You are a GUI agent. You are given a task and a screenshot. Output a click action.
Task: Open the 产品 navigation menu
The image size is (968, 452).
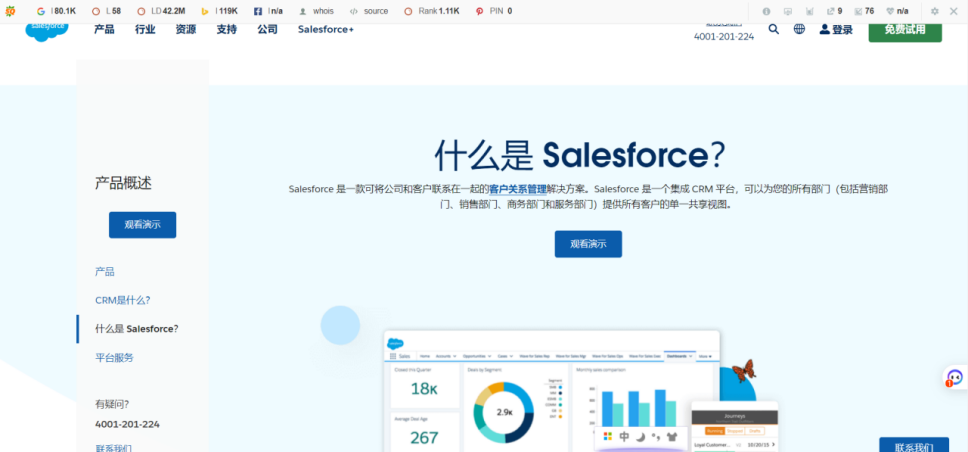pos(104,29)
